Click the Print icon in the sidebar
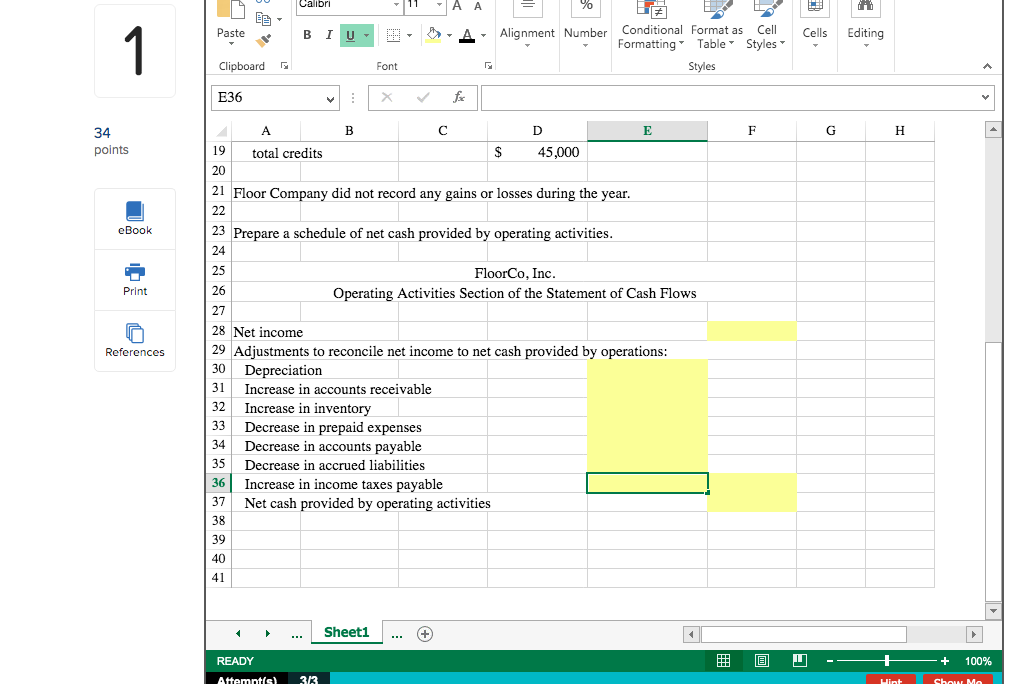The height and width of the screenshot is (694, 1027). pyautogui.click(x=134, y=279)
